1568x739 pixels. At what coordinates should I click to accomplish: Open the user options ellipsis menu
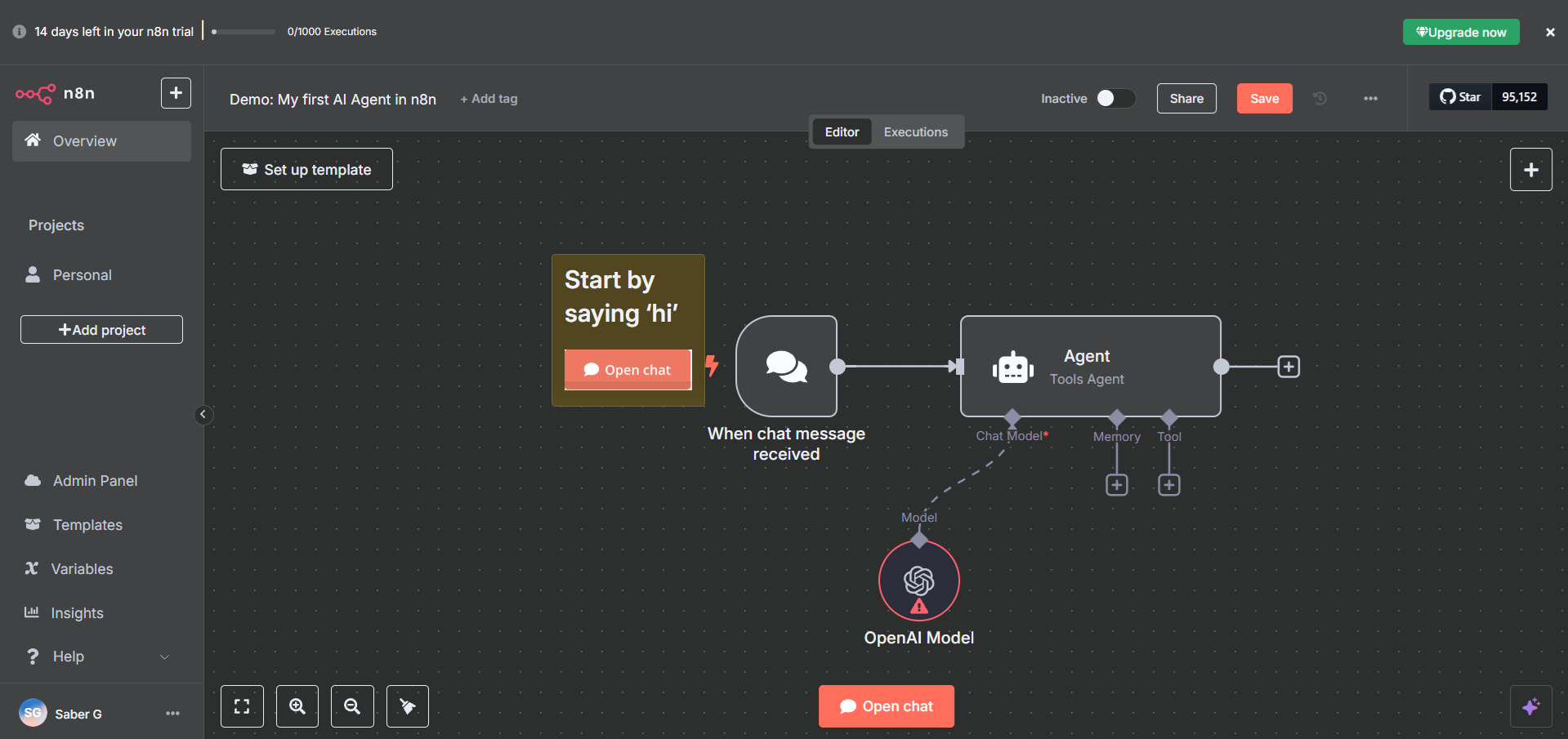click(x=172, y=714)
